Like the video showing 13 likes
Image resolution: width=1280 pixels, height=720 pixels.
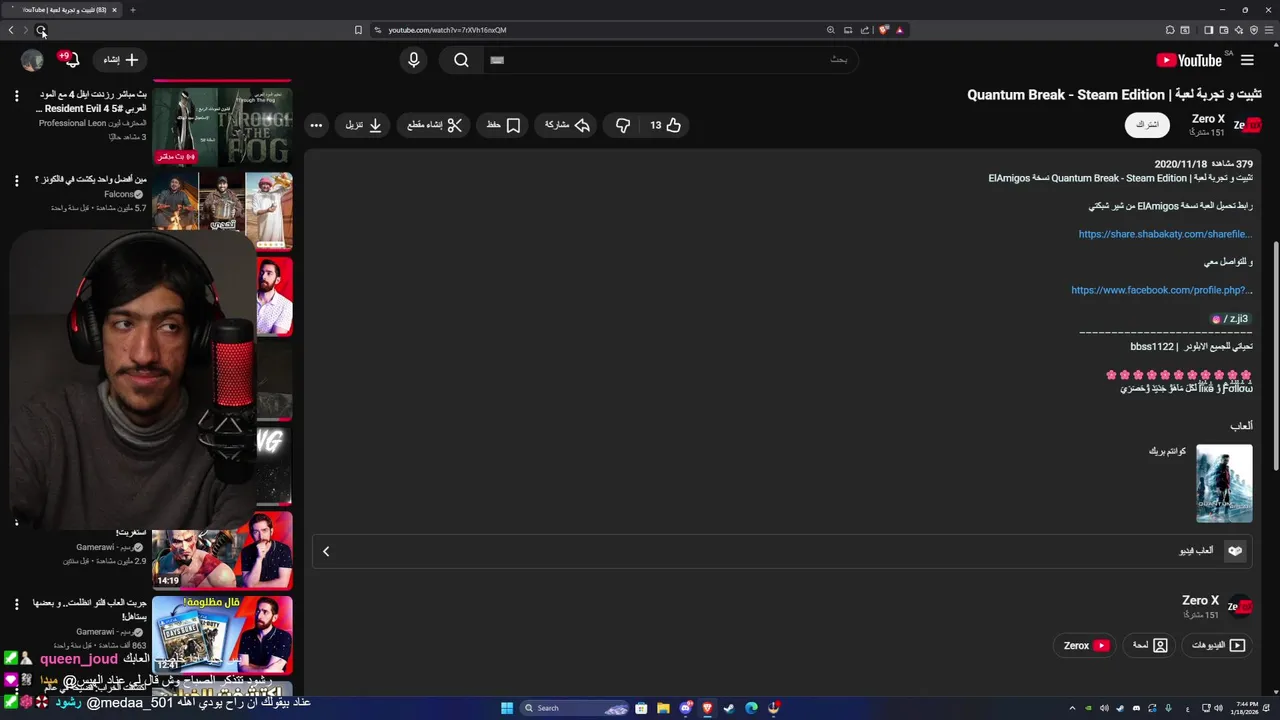pyautogui.click(x=666, y=125)
